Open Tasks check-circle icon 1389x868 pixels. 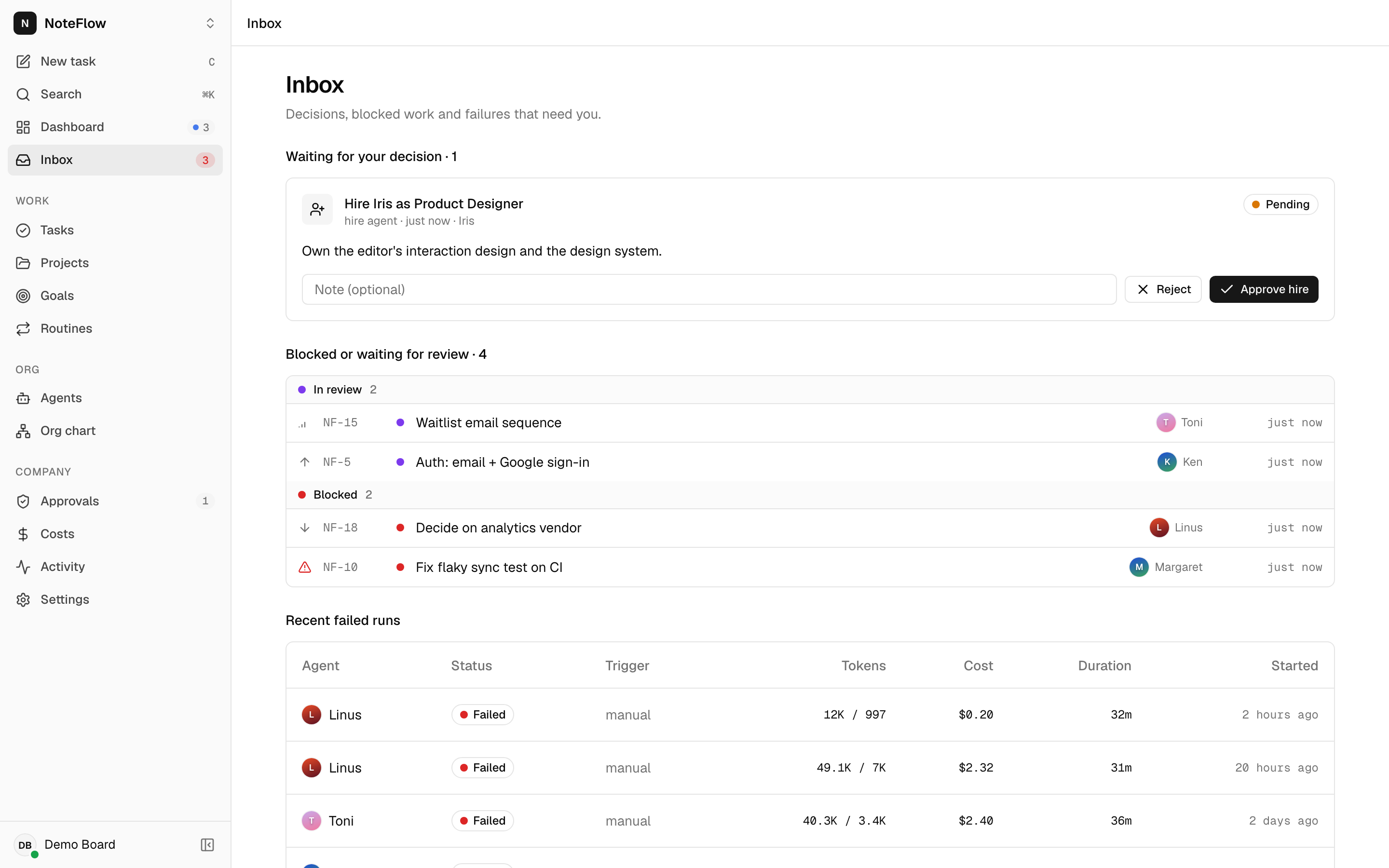23,230
